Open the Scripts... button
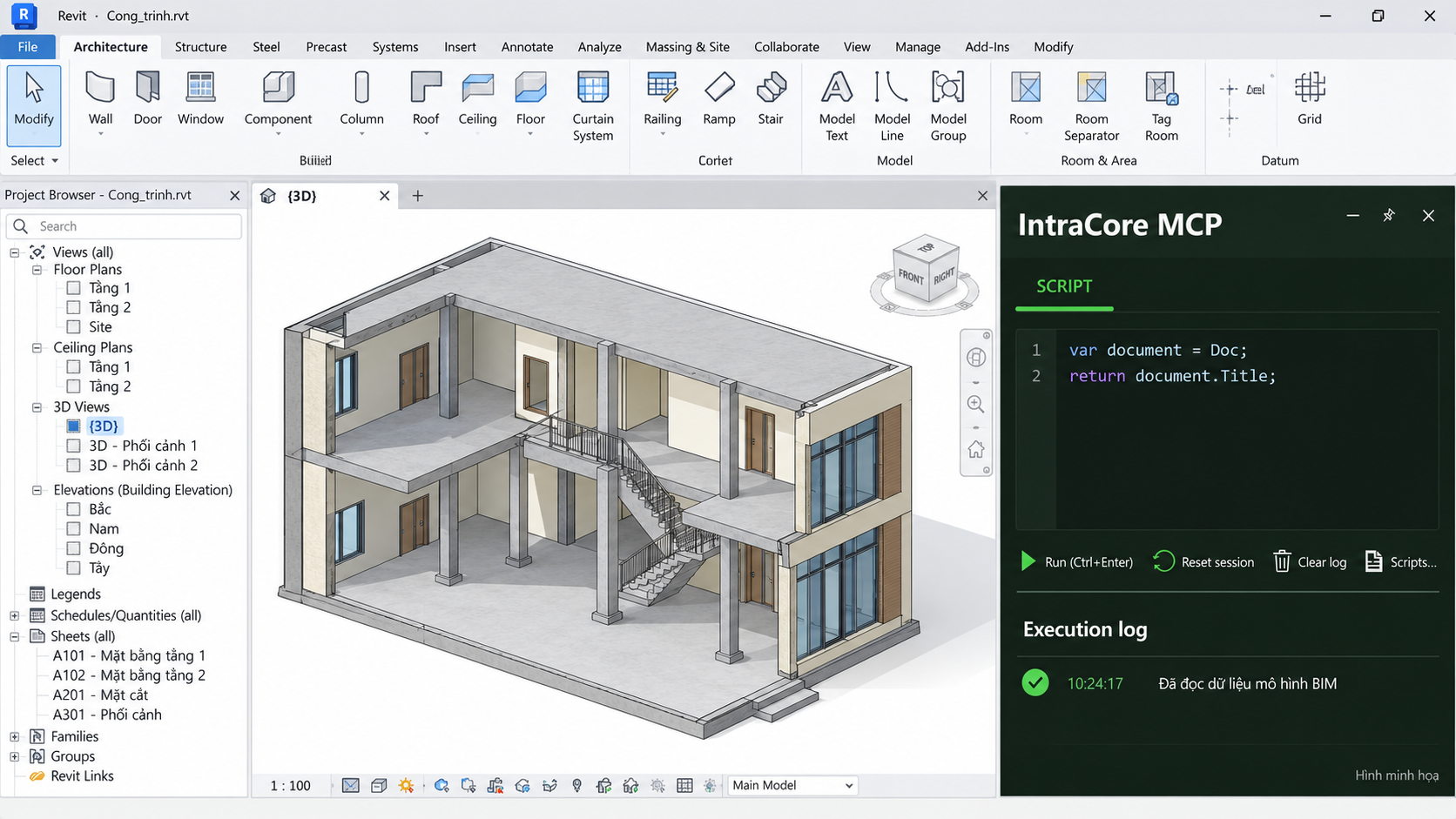The width and height of the screenshot is (1456, 819). 1400,562
